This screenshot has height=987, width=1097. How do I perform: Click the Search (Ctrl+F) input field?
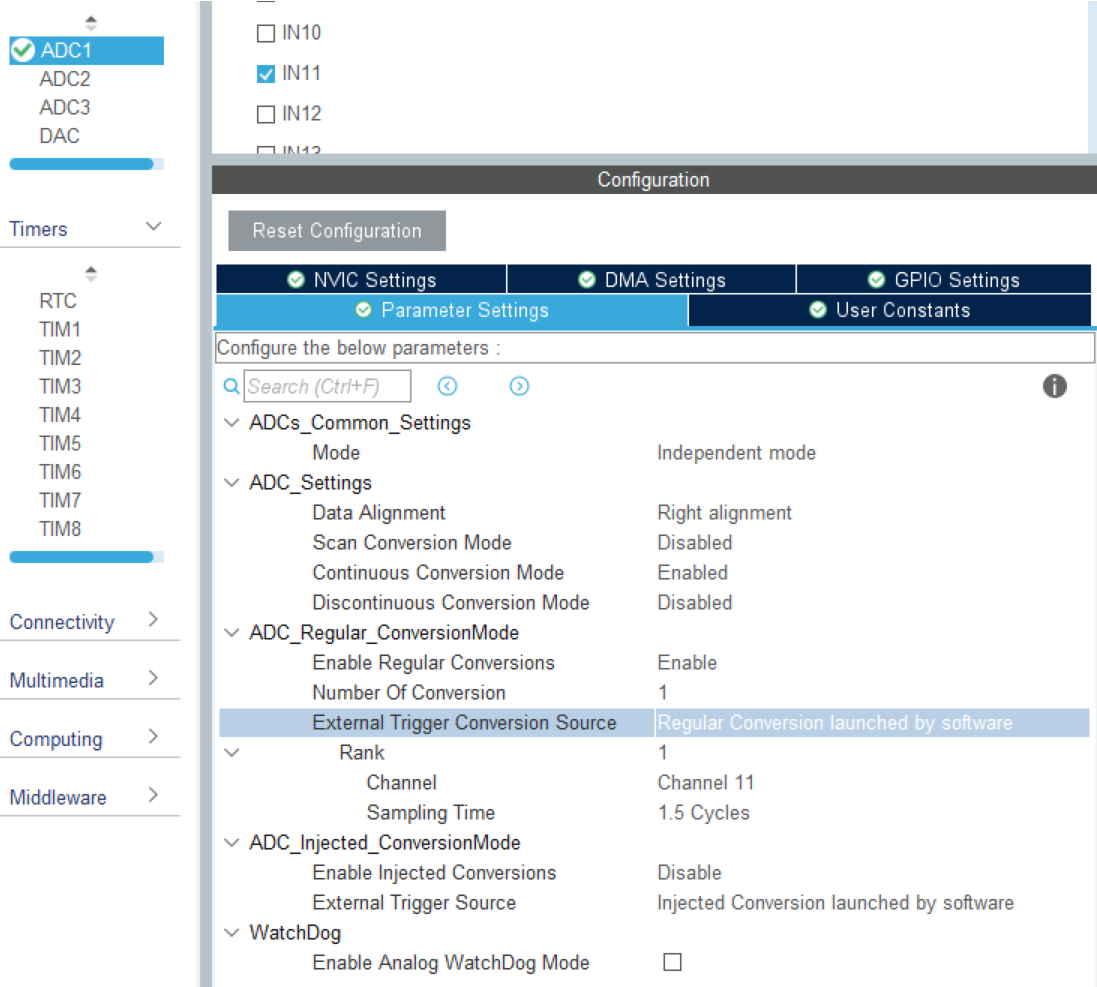(x=327, y=386)
